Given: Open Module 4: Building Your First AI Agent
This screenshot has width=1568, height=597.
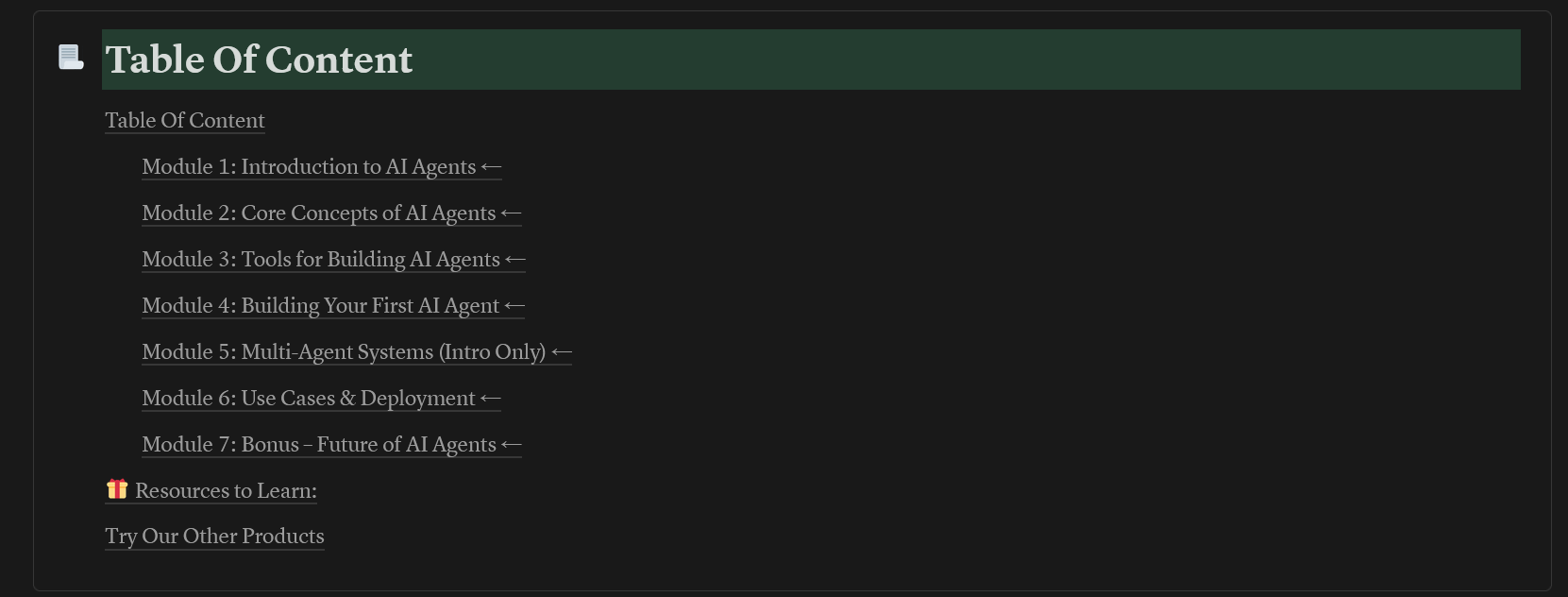Looking at the screenshot, I should [x=321, y=305].
